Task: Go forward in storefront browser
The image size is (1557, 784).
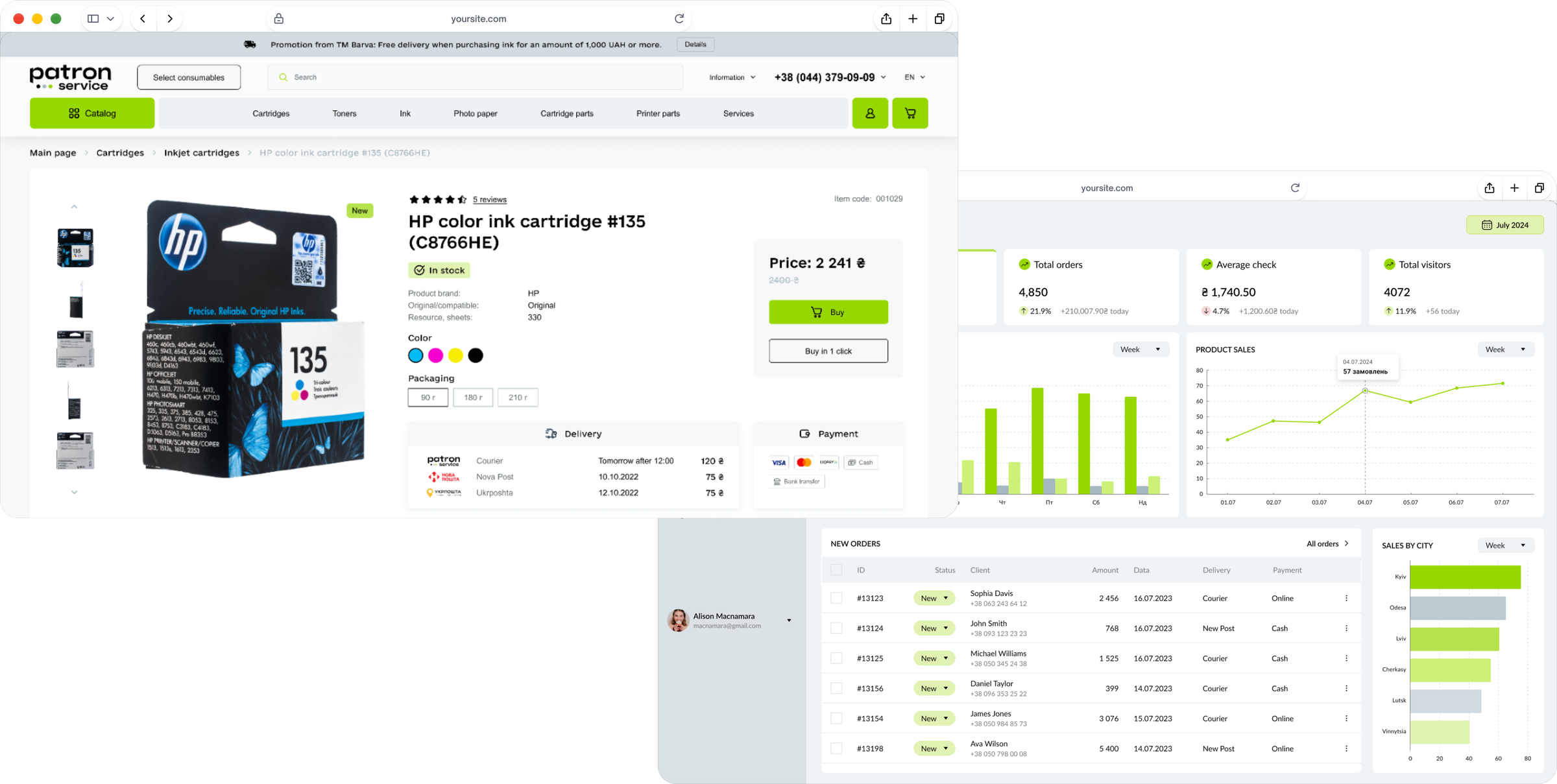Action: 170,19
